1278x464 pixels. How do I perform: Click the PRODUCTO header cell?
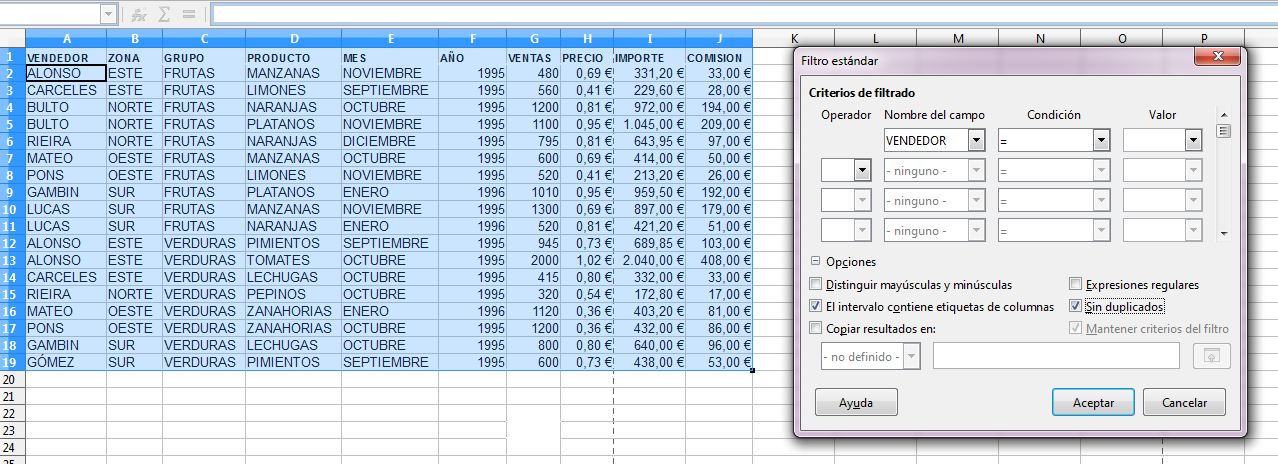[x=293, y=57]
